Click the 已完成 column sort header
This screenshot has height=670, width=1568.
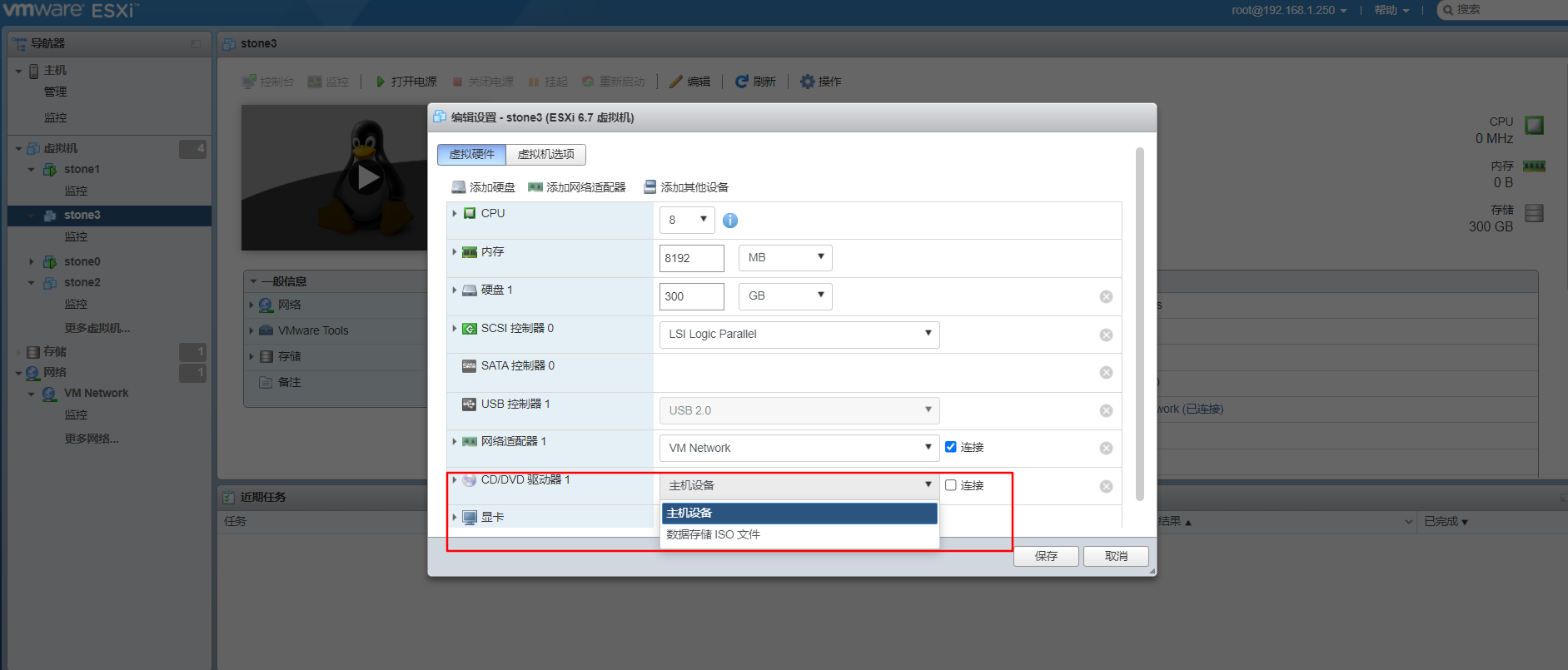coord(1446,522)
